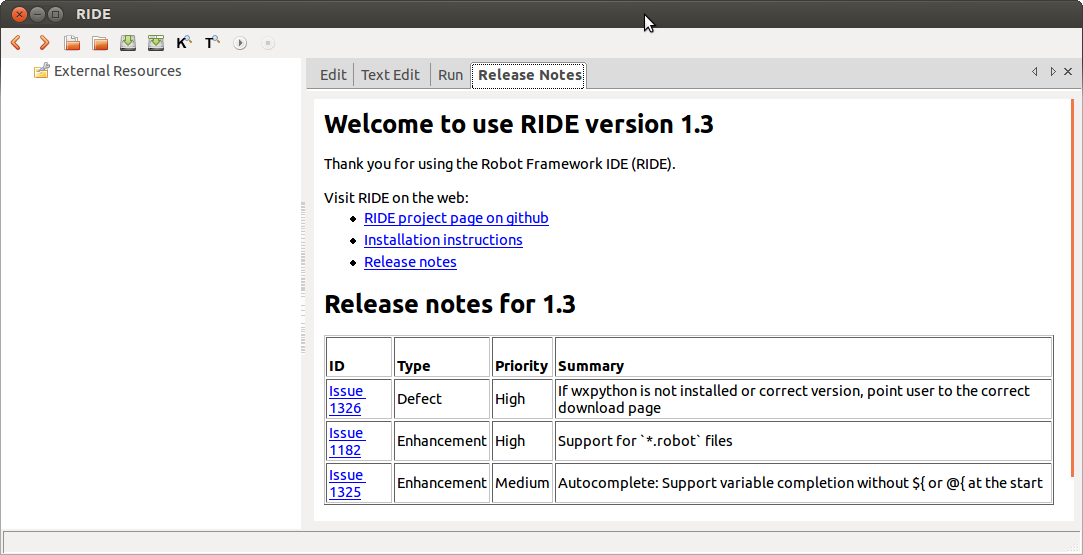
Task: Stop test run with the stop icon
Action: tap(268, 43)
